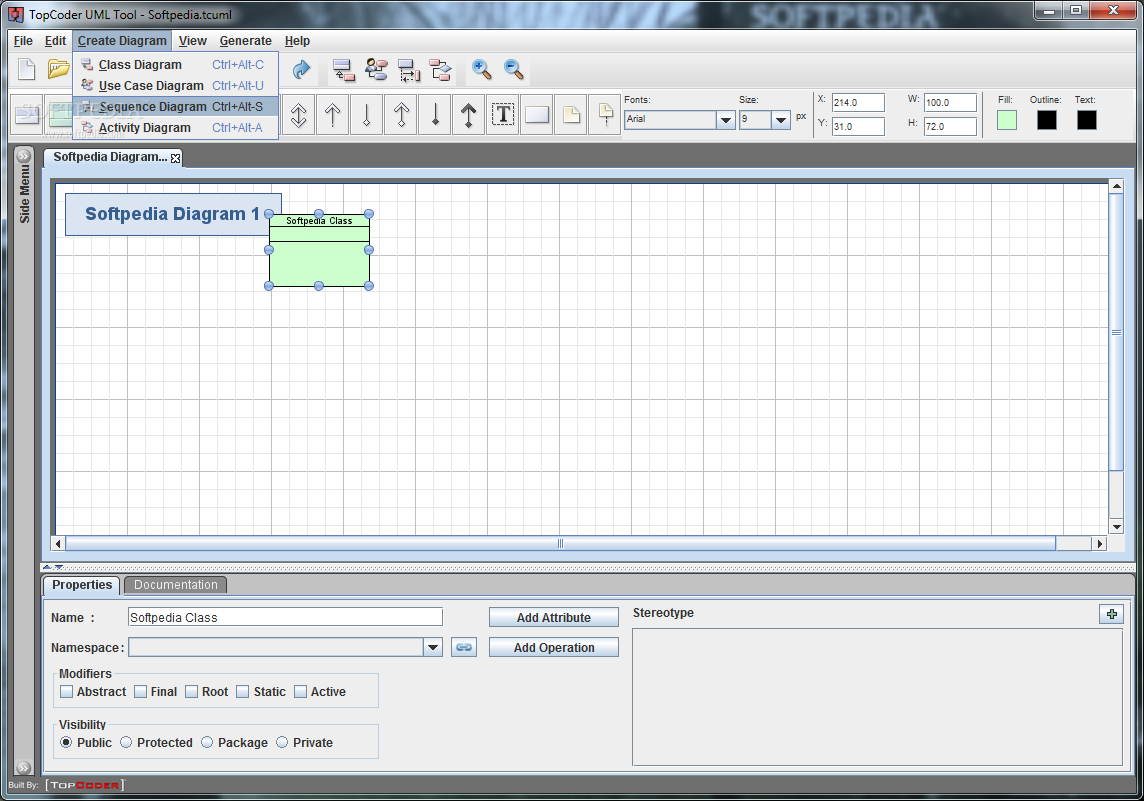This screenshot has height=801, width=1144.
Task: Open the Outline color swatch
Action: coord(1046,120)
